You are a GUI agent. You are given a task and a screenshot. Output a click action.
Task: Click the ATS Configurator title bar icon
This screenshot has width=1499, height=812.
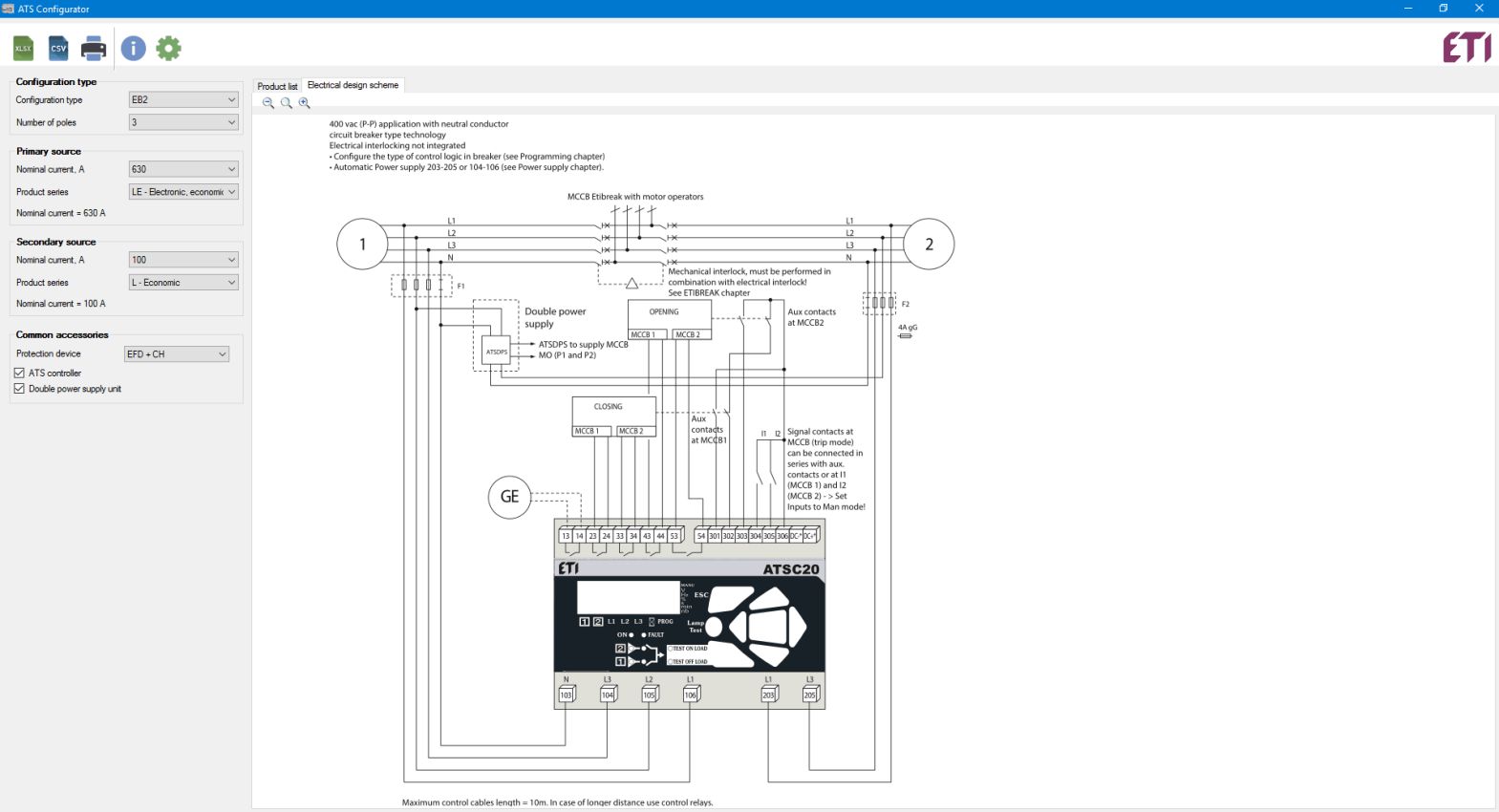(9, 9)
